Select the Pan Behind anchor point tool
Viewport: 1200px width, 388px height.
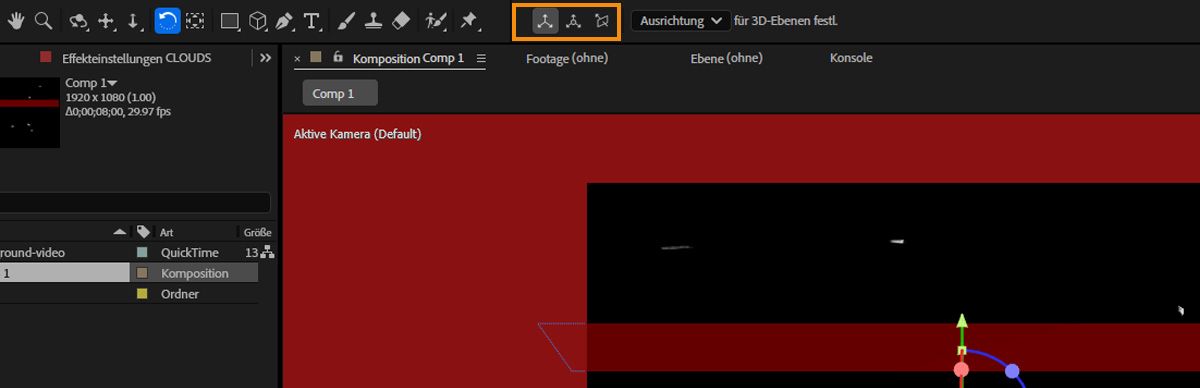pos(195,20)
